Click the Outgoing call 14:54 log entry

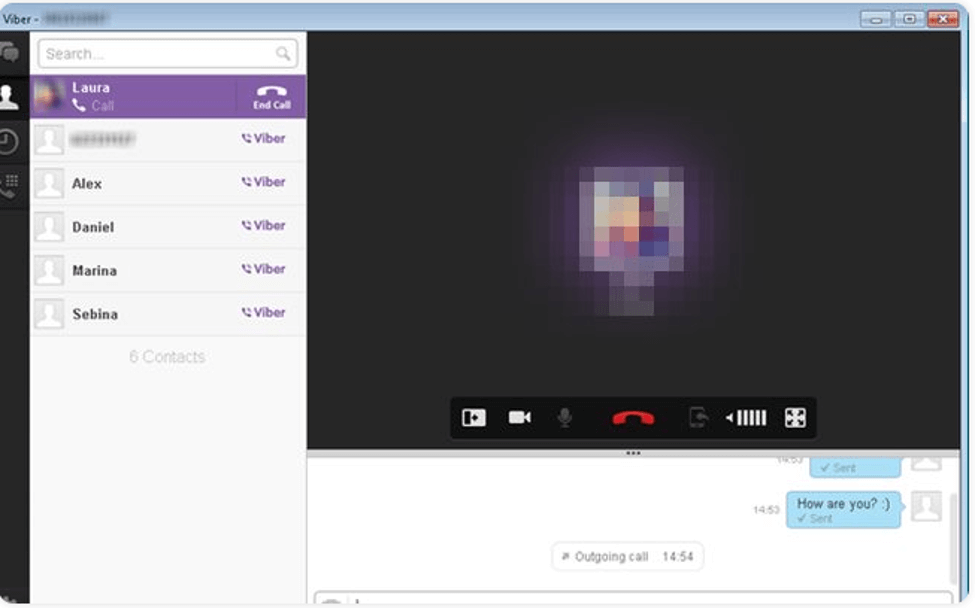[x=627, y=556]
